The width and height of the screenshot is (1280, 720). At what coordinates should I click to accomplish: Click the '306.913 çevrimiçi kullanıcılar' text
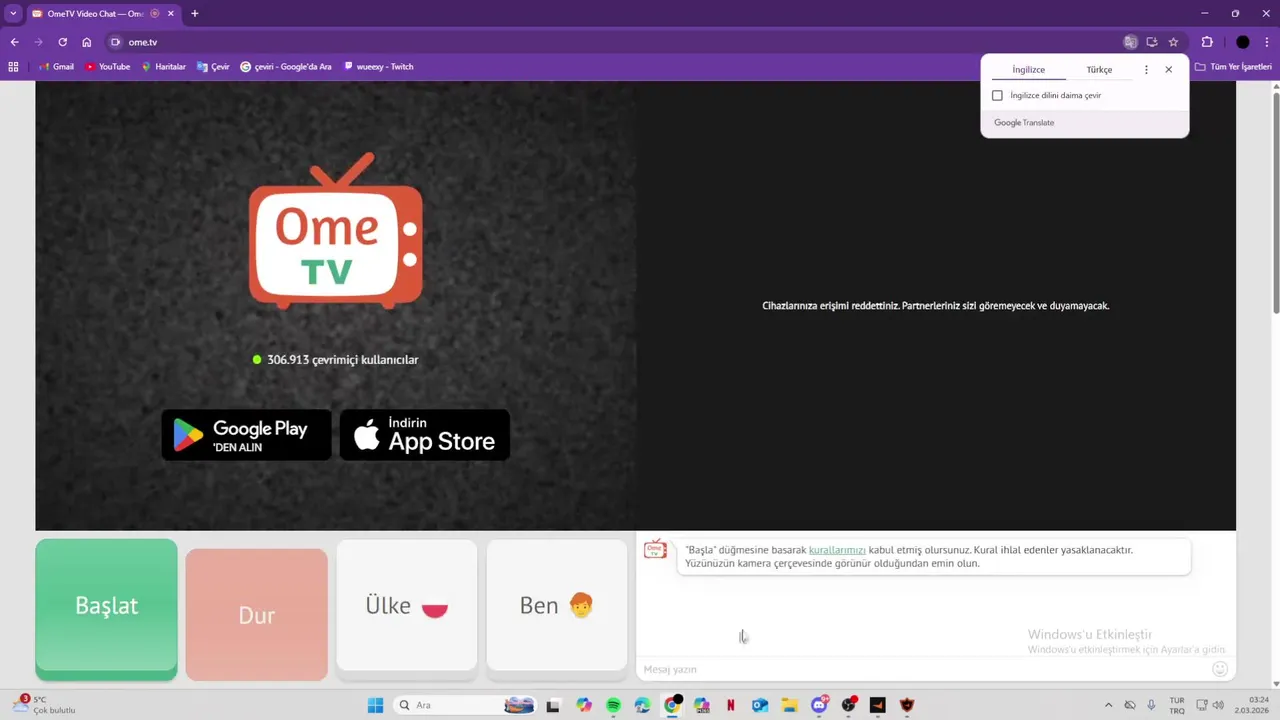(343, 360)
